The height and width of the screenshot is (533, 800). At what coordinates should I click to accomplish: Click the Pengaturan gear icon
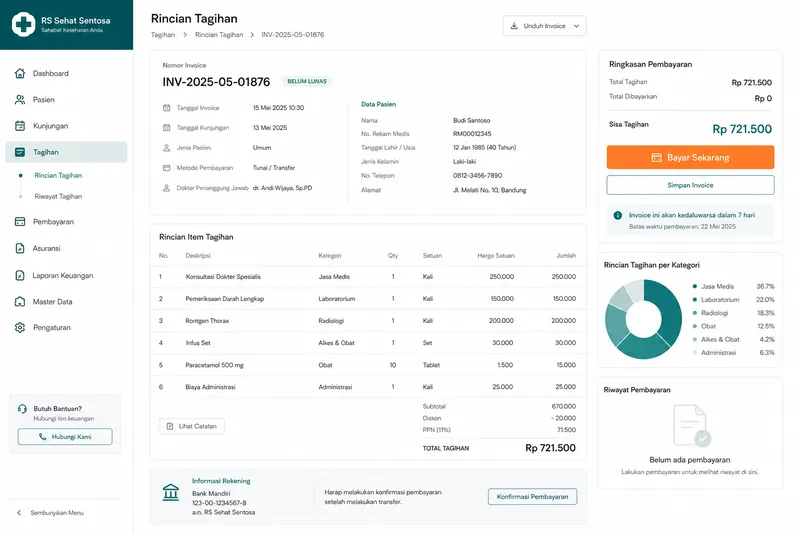pos(20,327)
